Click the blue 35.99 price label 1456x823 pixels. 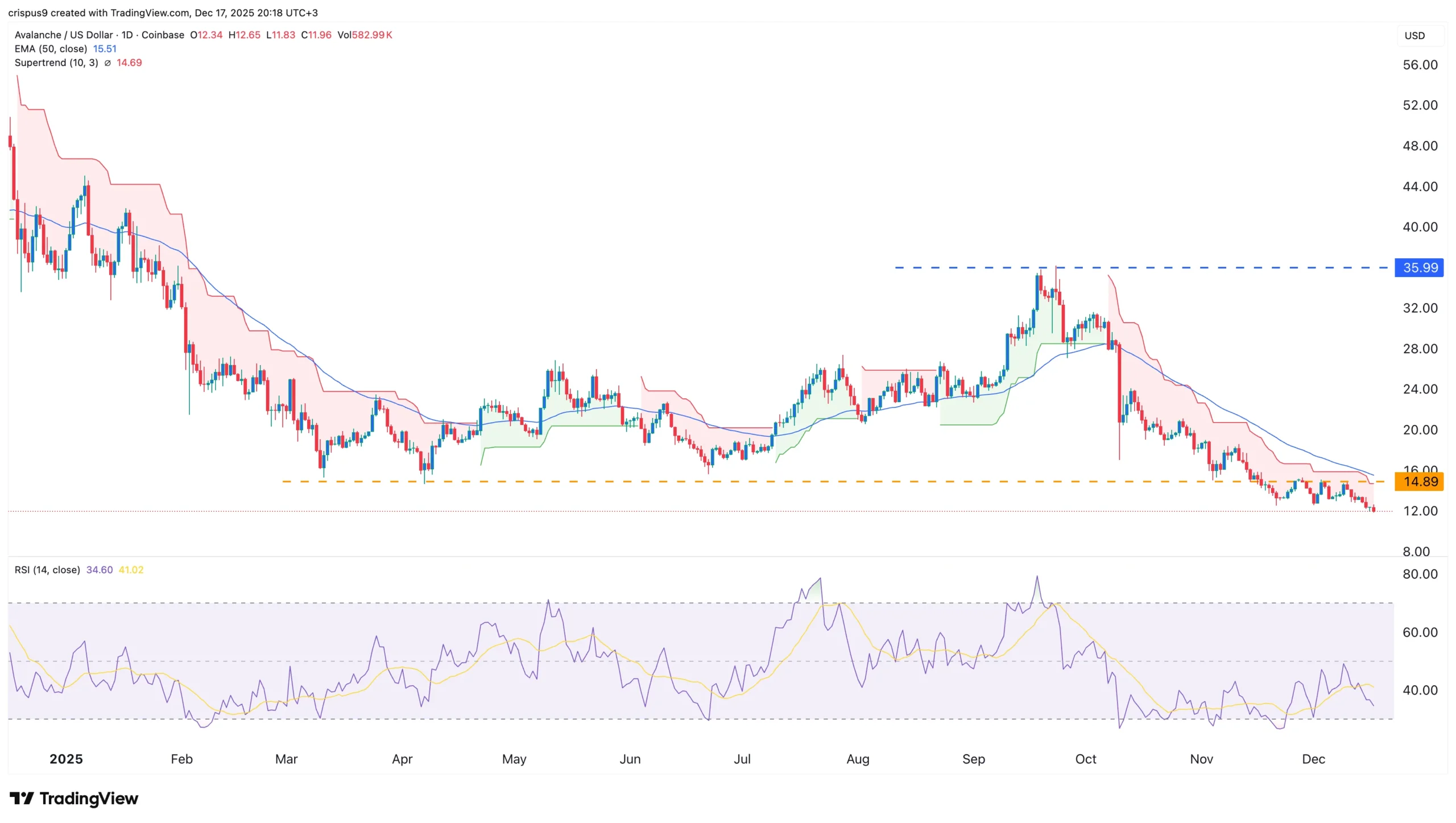click(1419, 268)
